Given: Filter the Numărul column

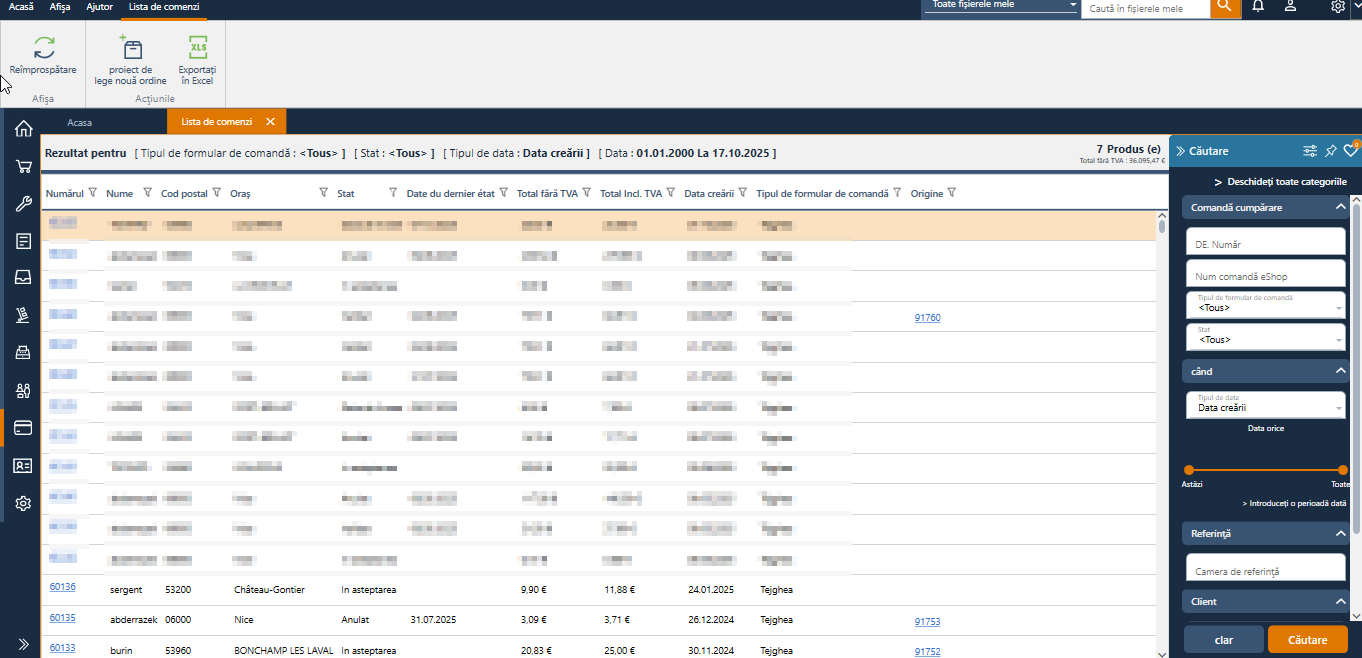Looking at the screenshot, I should point(92,193).
